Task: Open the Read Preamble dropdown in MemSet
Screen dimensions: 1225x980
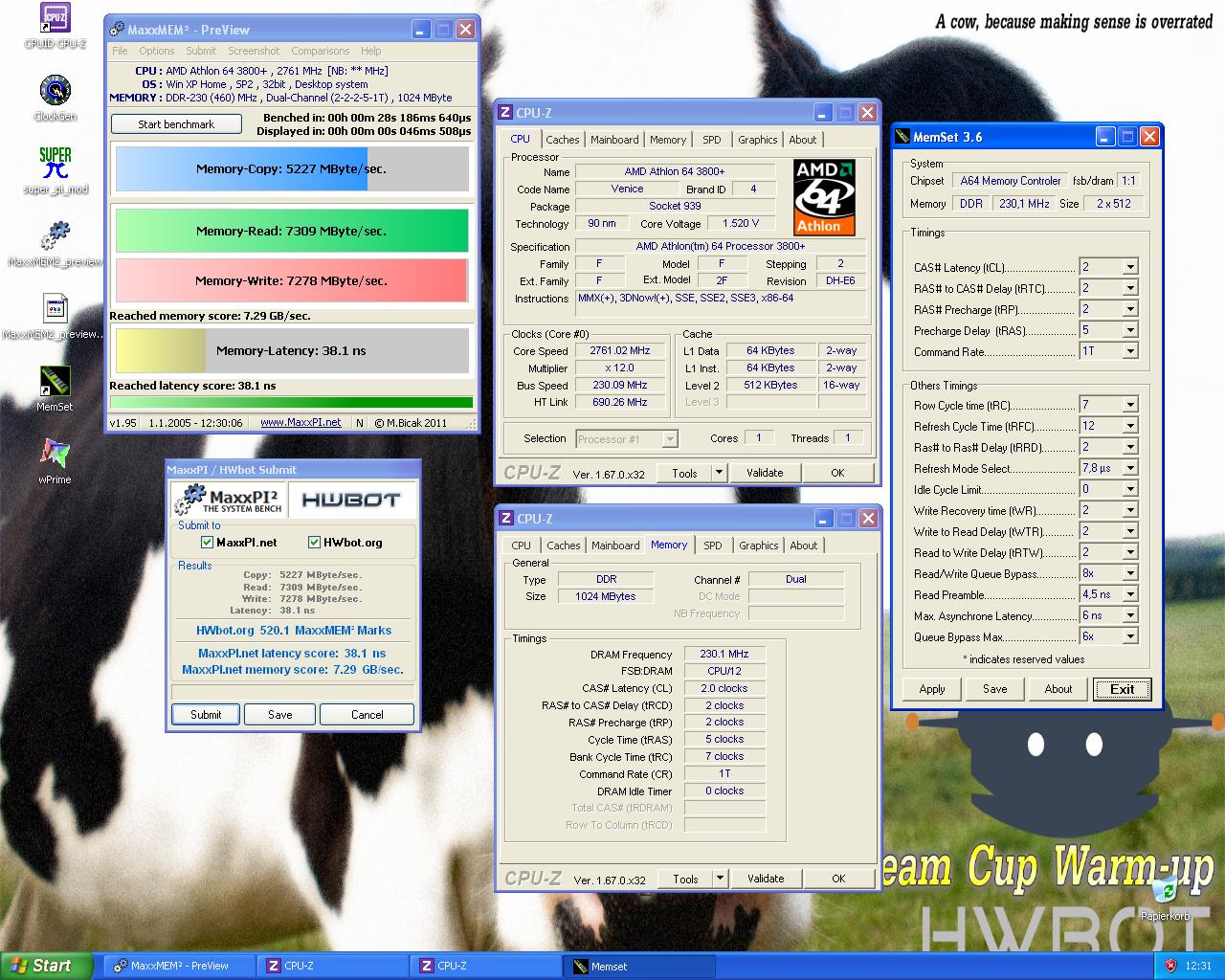Action: pyautogui.click(x=1130, y=594)
